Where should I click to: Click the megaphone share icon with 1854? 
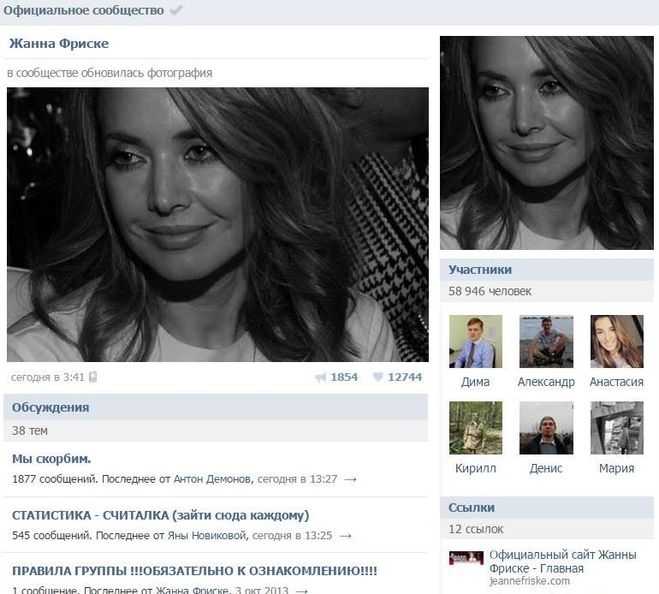[x=321, y=377]
